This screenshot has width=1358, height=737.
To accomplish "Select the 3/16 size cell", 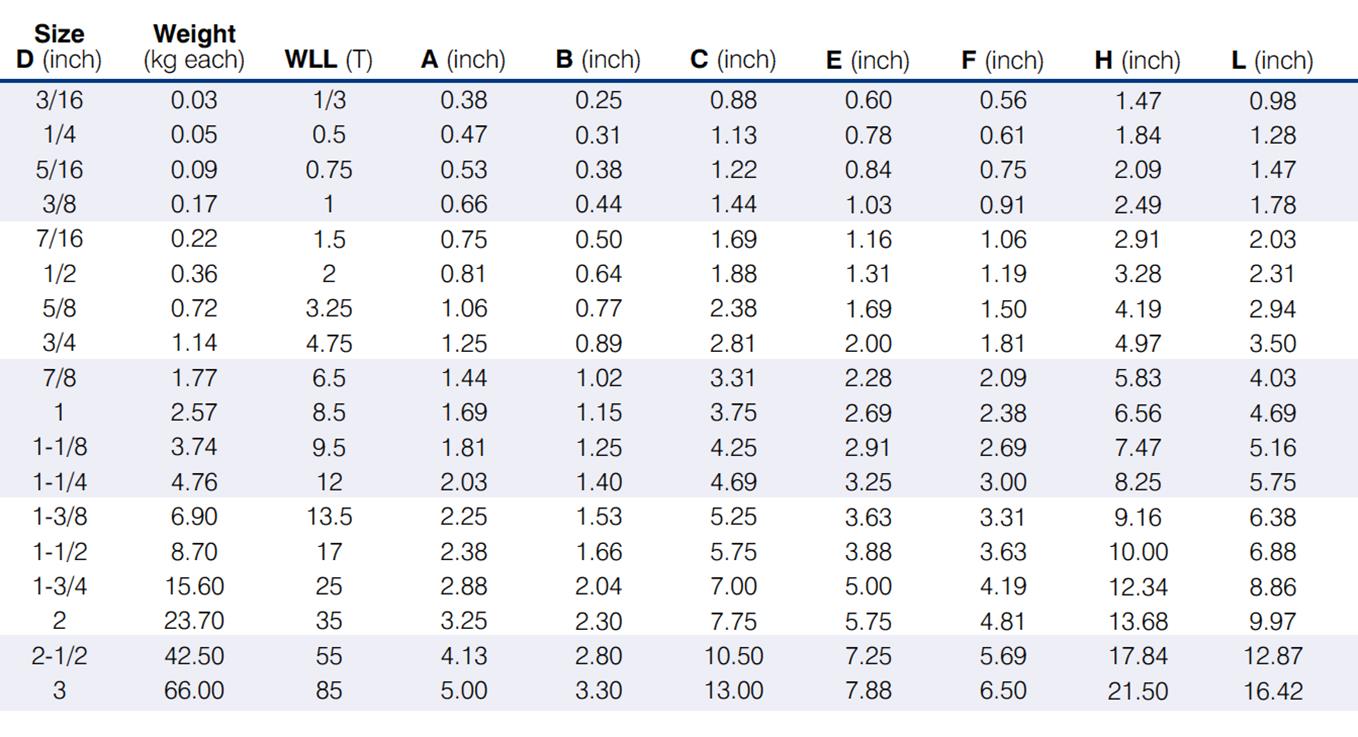I will click(x=59, y=100).
